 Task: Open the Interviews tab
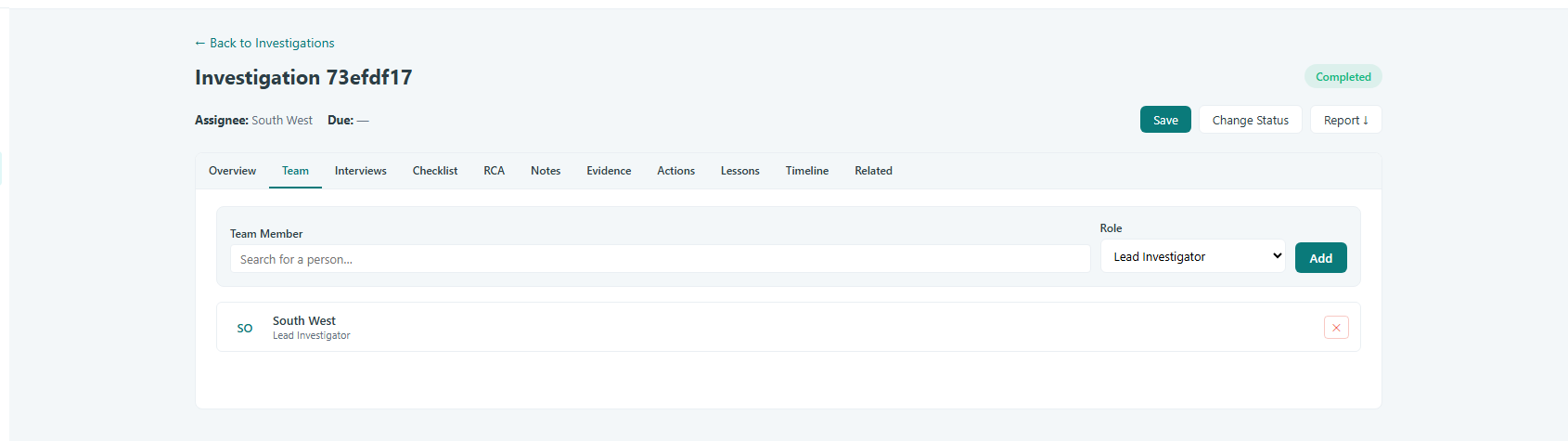pos(361,171)
